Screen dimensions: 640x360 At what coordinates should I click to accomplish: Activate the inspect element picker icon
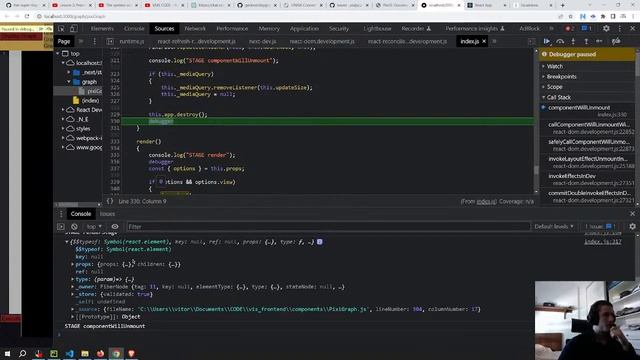[x=61, y=29]
